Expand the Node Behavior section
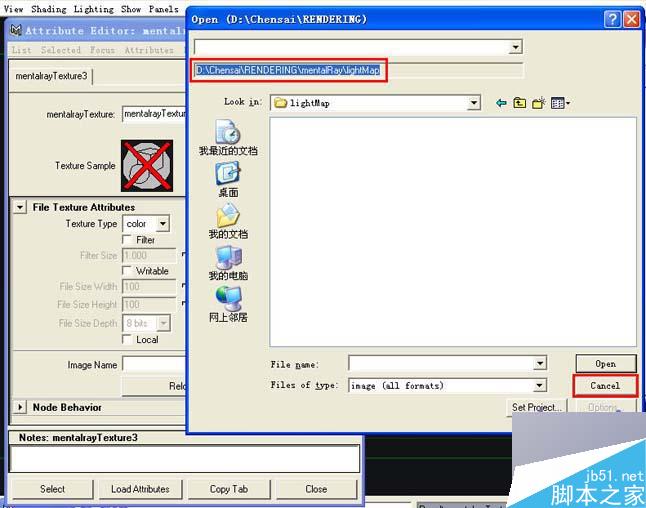Image resolution: width=646 pixels, height=508 pixels. click(x=20, y=407)
